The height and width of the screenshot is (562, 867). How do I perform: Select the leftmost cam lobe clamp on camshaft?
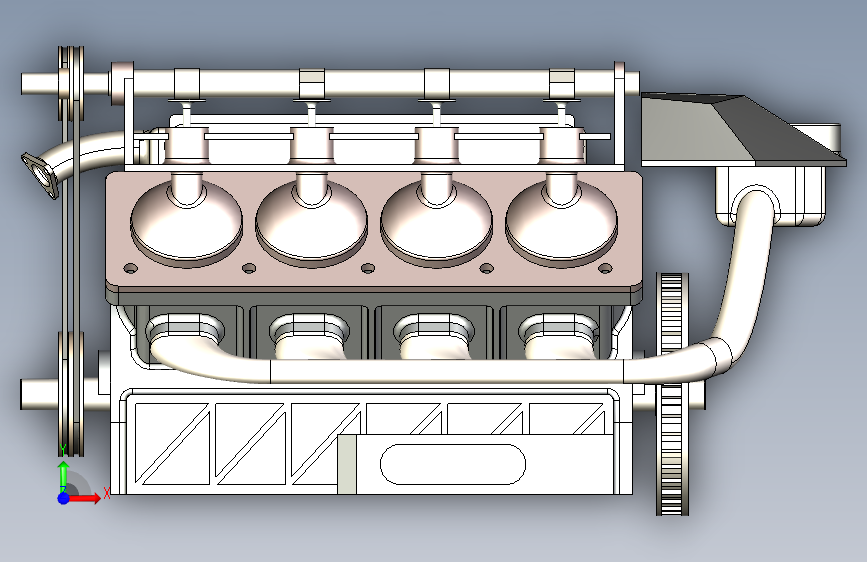pos(187,84)
